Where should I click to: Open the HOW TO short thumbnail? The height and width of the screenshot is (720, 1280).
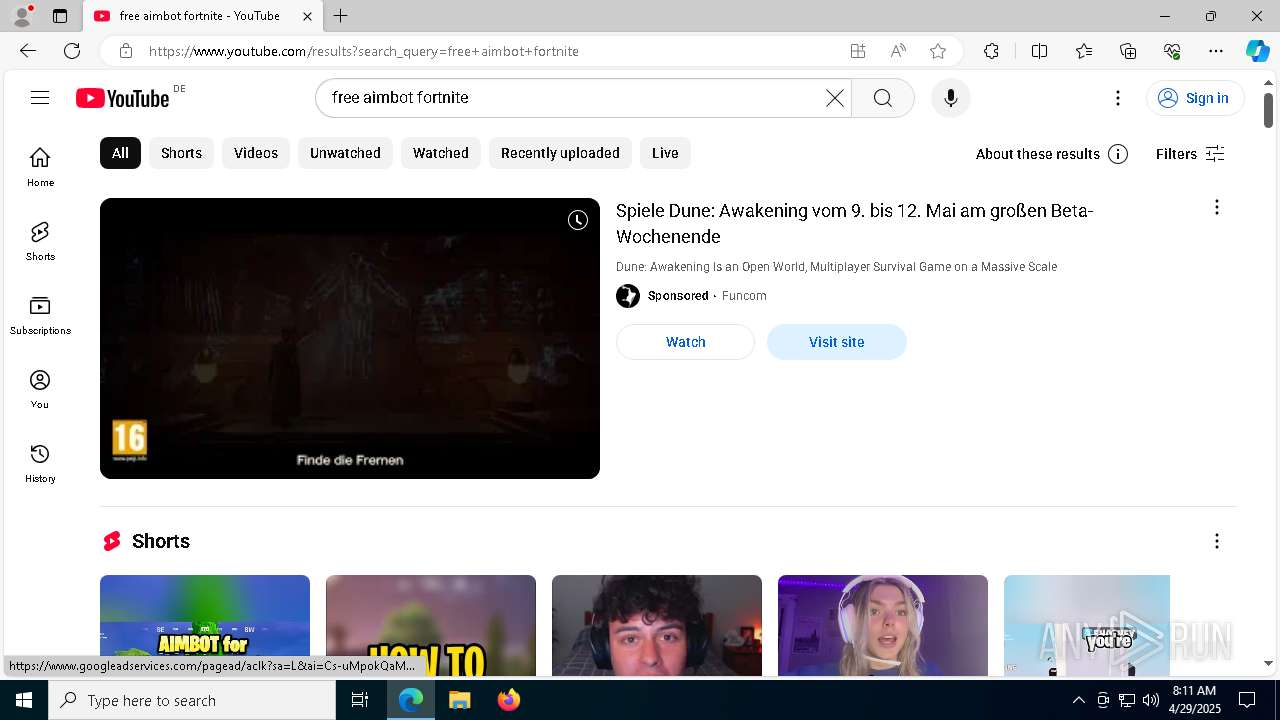pyautogui.click(x=431, y=625)
